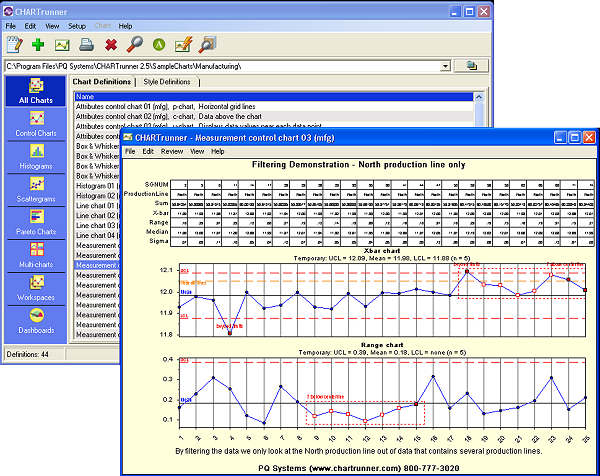Open Help menu in chart window

[218, 151]
